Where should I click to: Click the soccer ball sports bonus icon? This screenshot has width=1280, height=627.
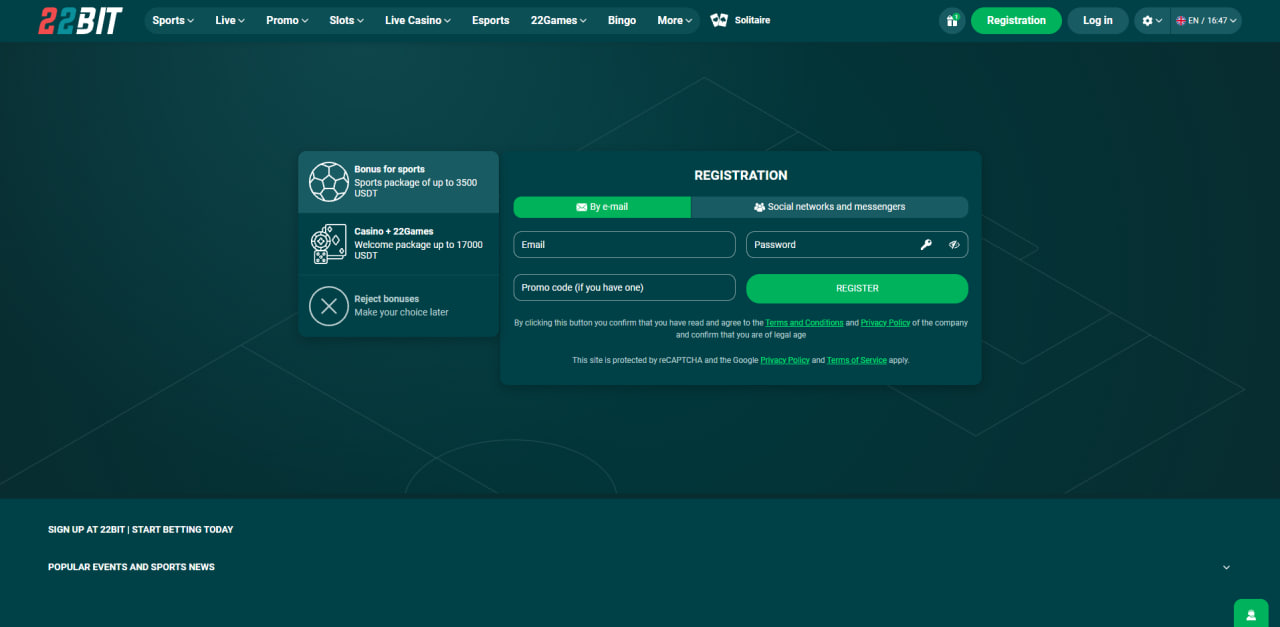pyautogui.click(x=328, y=182)
